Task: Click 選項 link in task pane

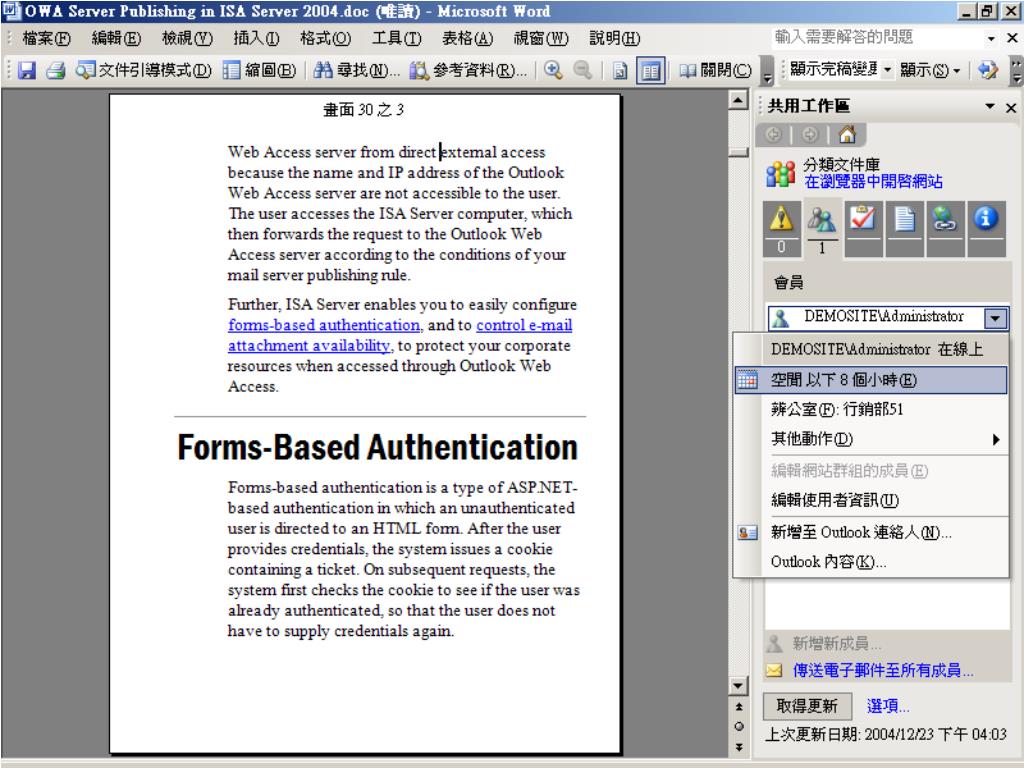Action: (x=888, y=706)
